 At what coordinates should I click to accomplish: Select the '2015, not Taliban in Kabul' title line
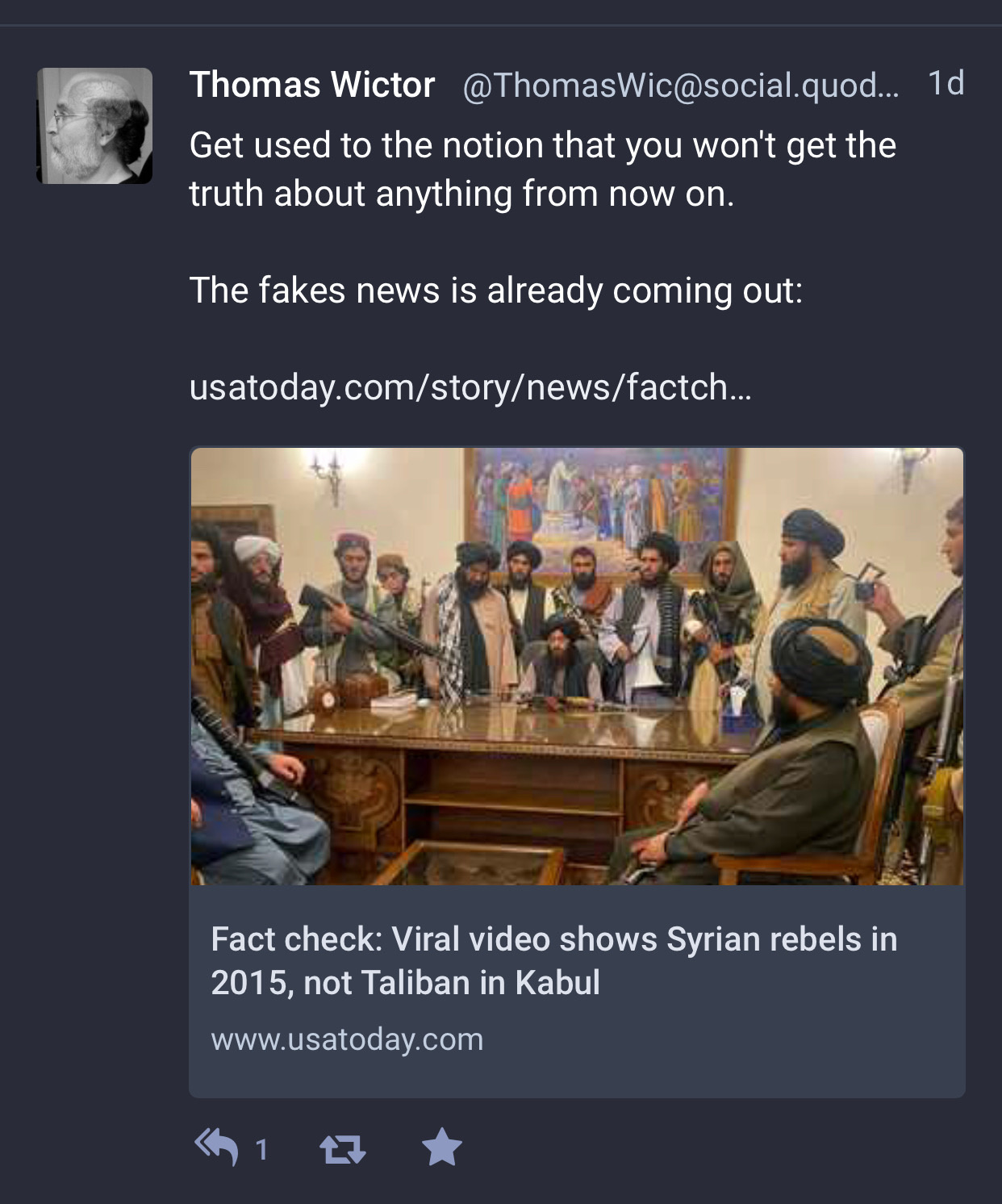(405, 983)
